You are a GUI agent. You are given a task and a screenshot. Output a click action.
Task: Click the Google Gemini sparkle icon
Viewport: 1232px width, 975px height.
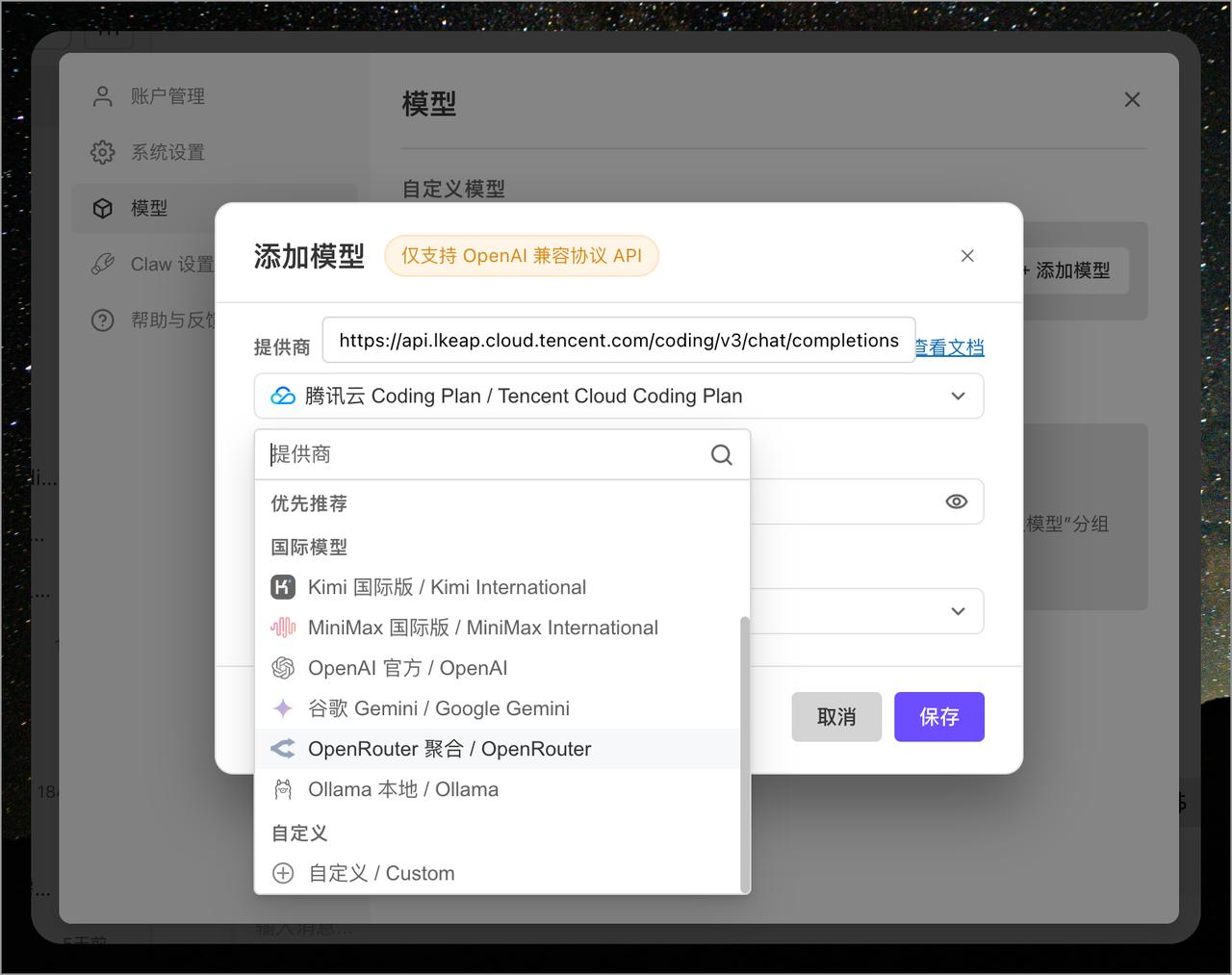[x=283, y=708]
